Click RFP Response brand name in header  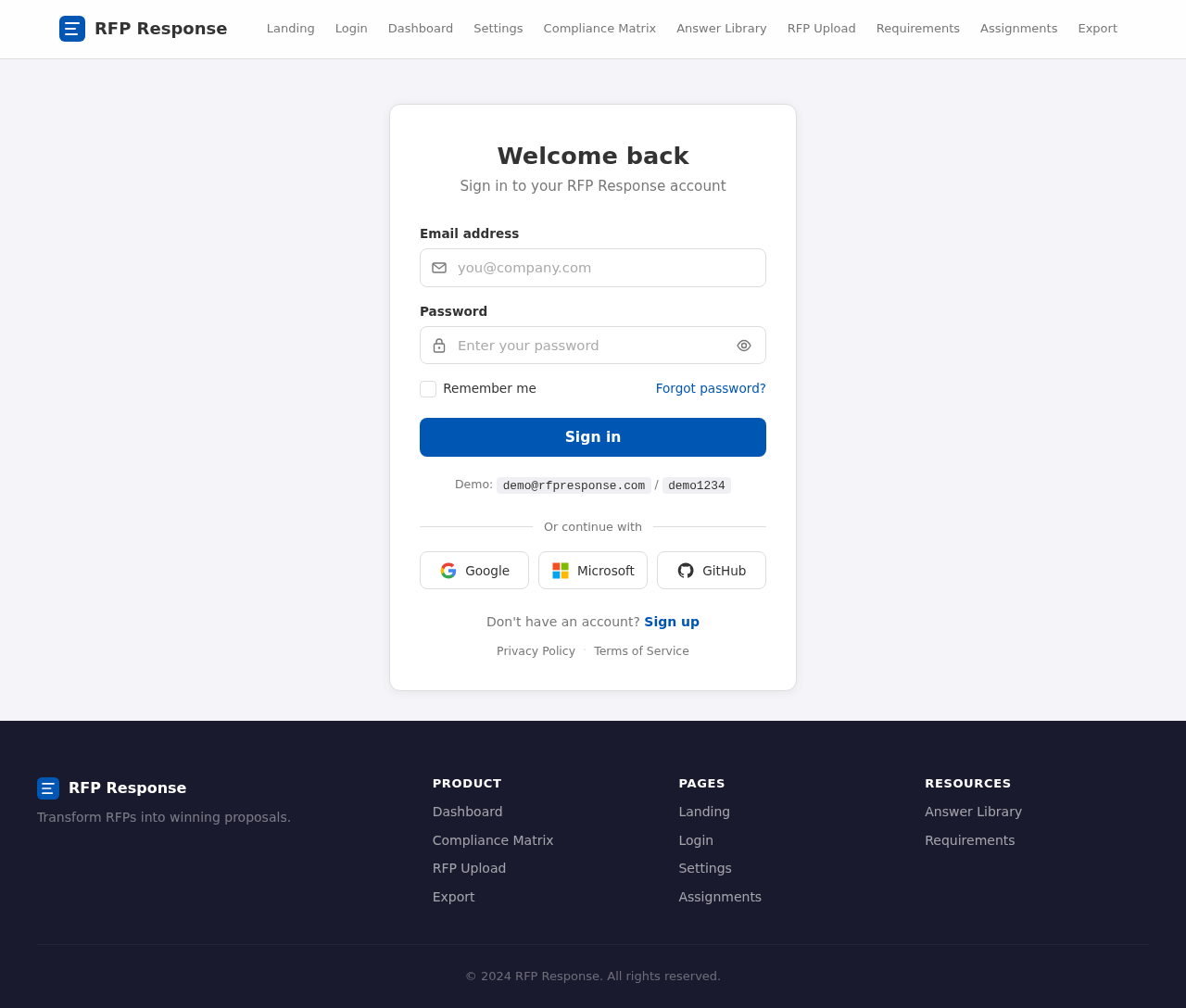pyautogui.click(x=161, y=29)
